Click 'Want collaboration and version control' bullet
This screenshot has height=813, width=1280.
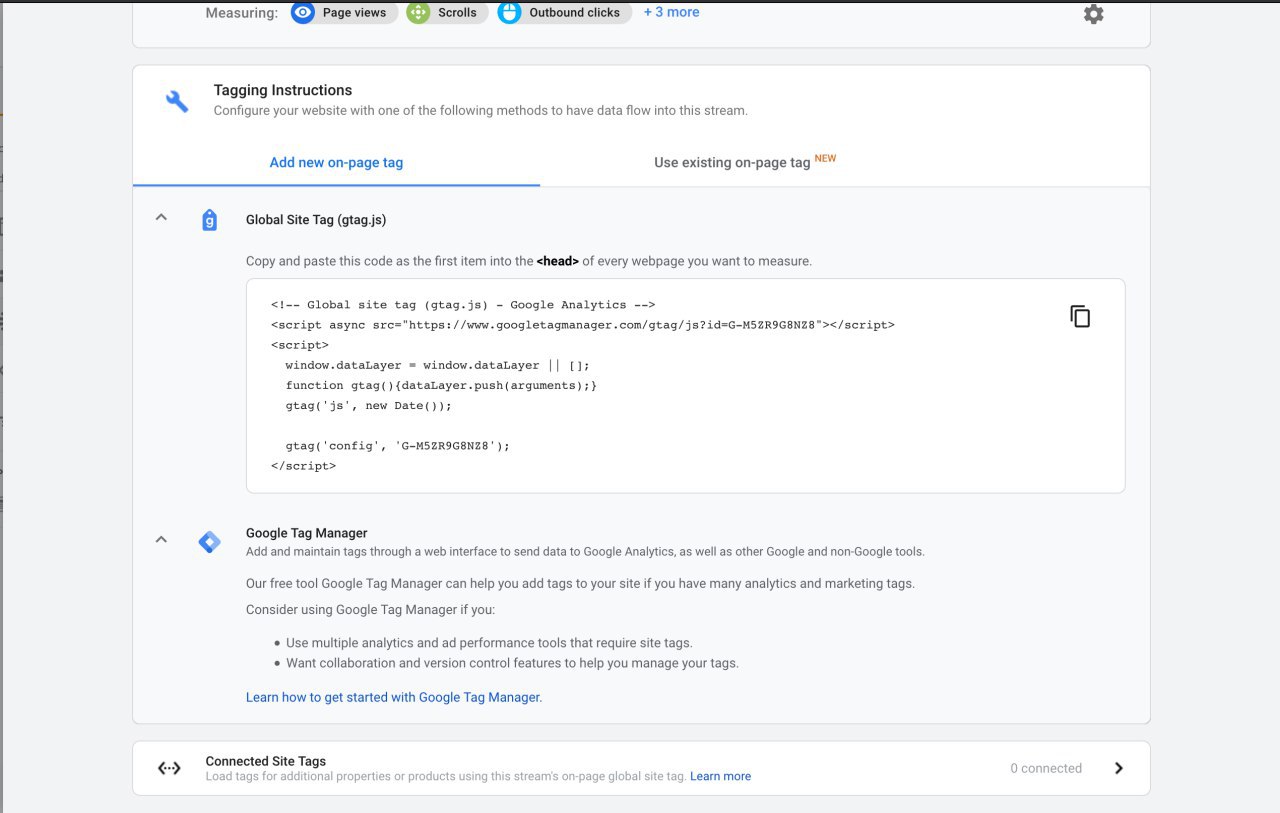[x=512, y=663]
